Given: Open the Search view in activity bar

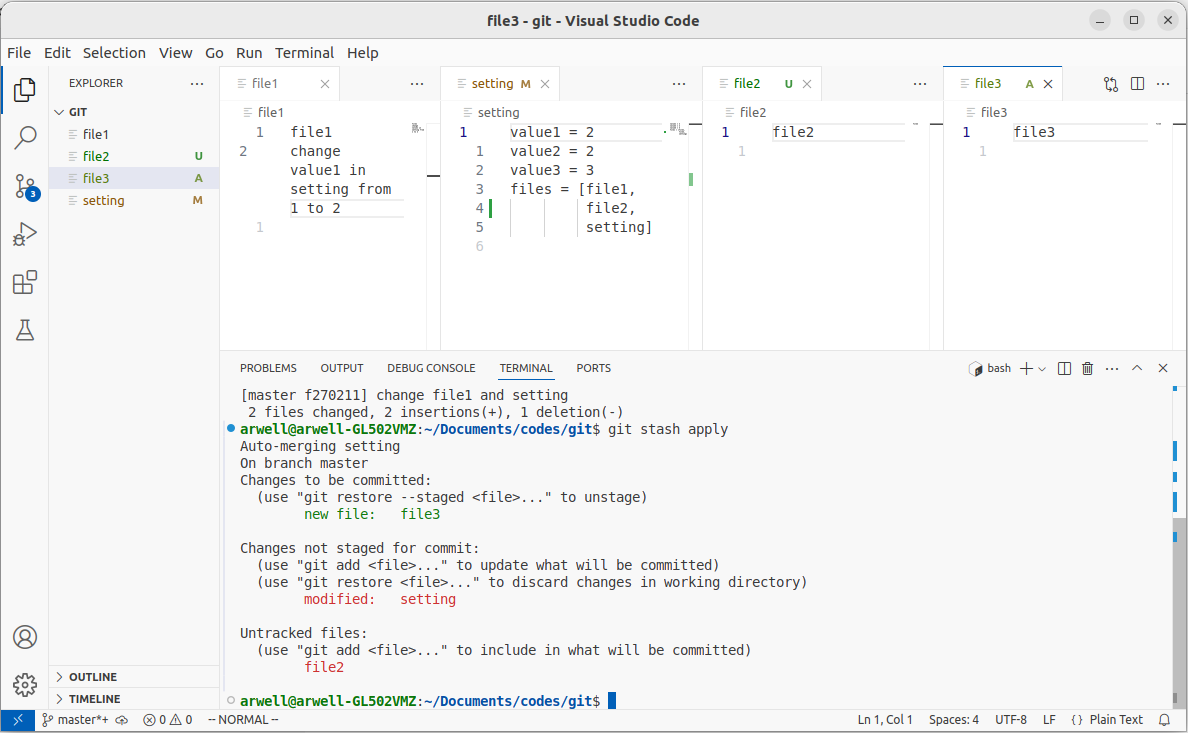Looking at the screenshot, I should coord(25,138).
